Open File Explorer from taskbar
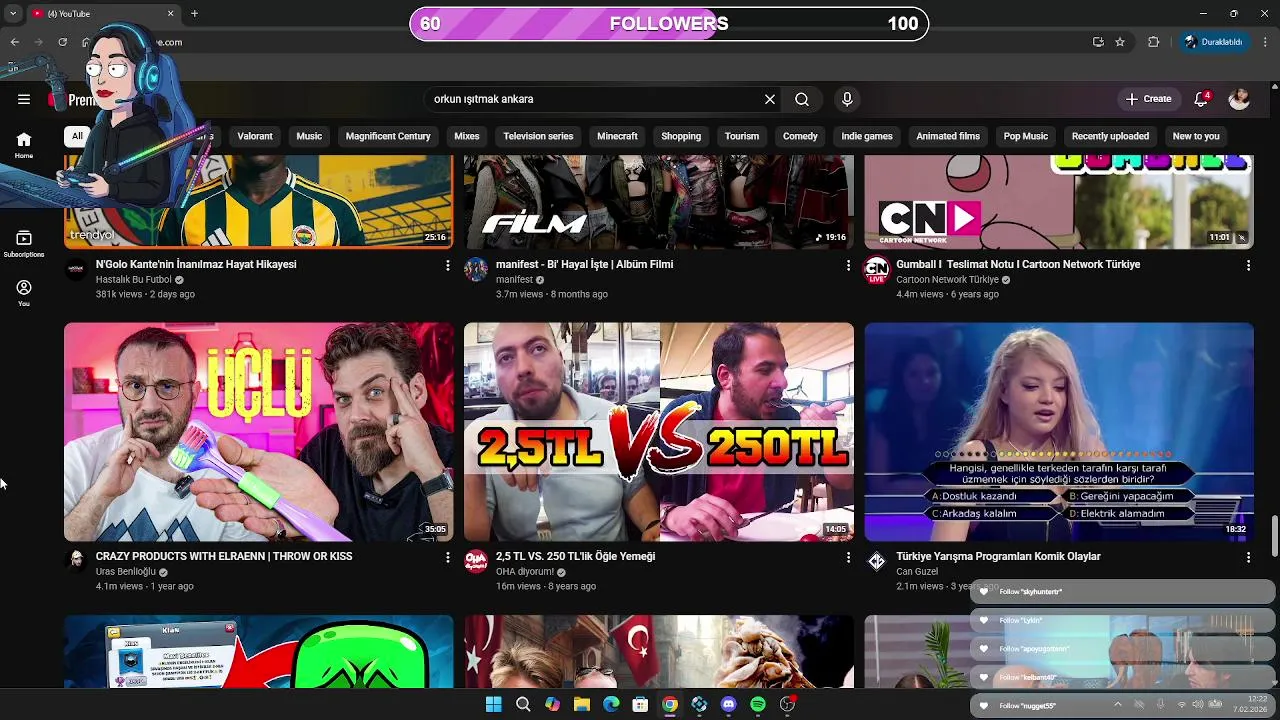1280x720 pixels. [x=582, y=704]
